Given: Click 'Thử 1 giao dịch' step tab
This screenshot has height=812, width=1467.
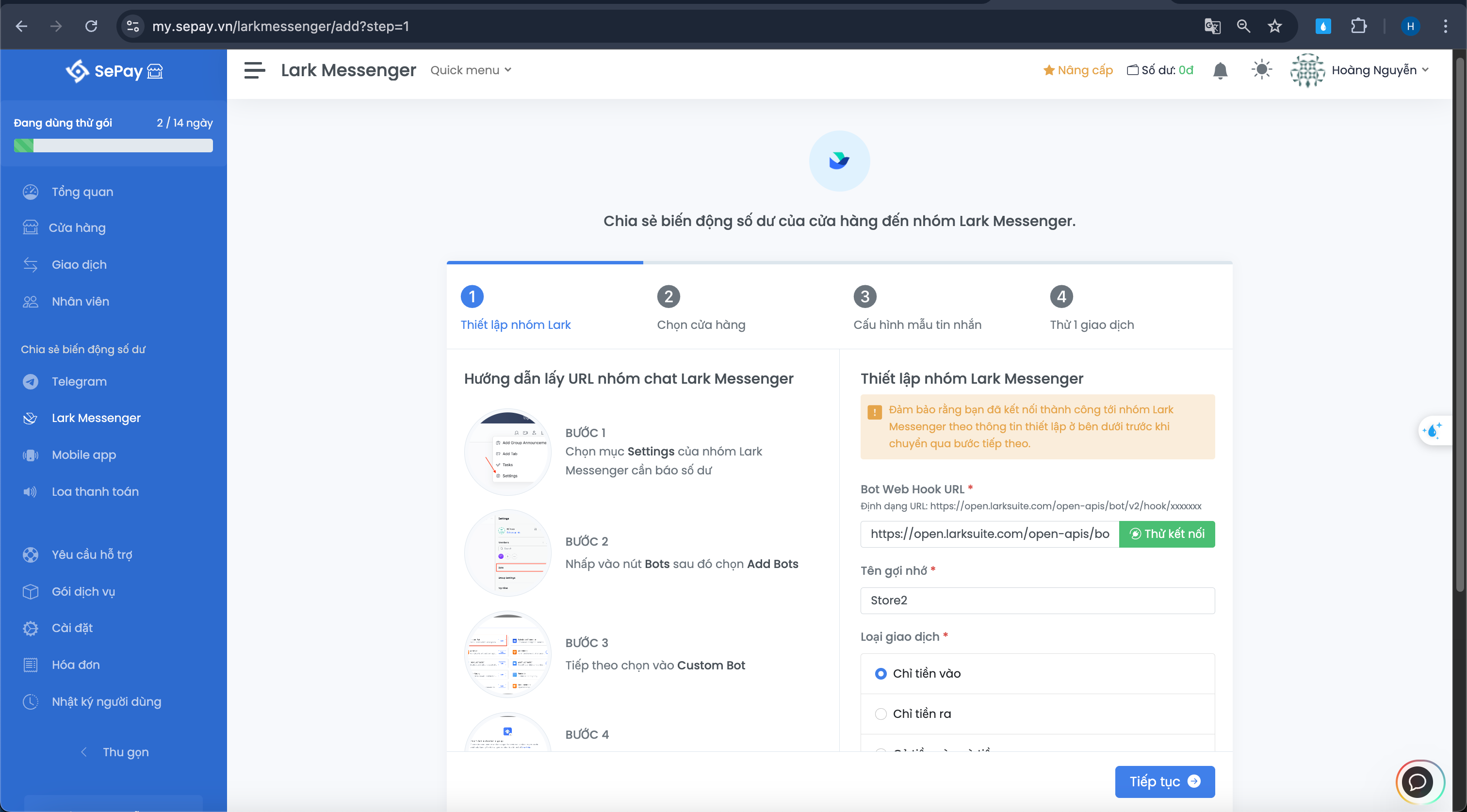Looking at the screenshot, I should pyautogui.click(x=1092, y=325).
